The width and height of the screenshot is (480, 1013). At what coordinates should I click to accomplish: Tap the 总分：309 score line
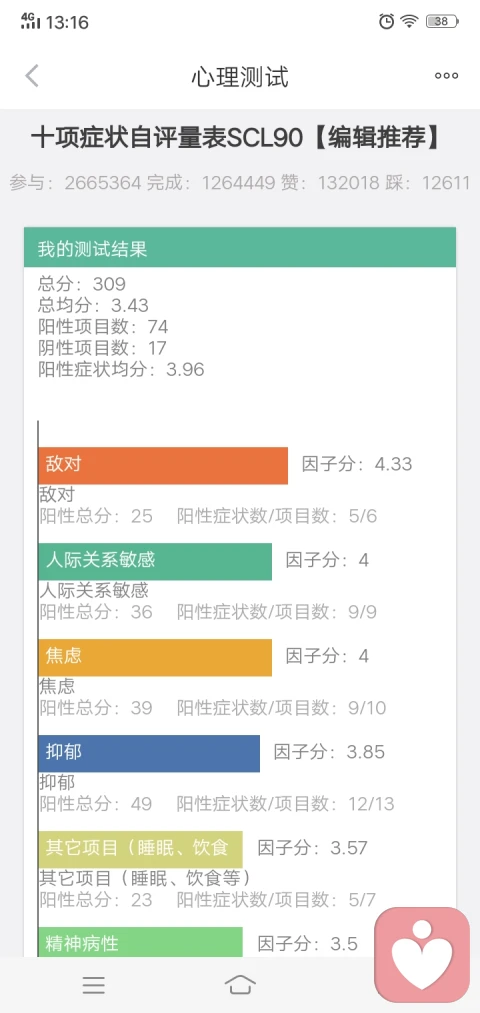(82, 284)
